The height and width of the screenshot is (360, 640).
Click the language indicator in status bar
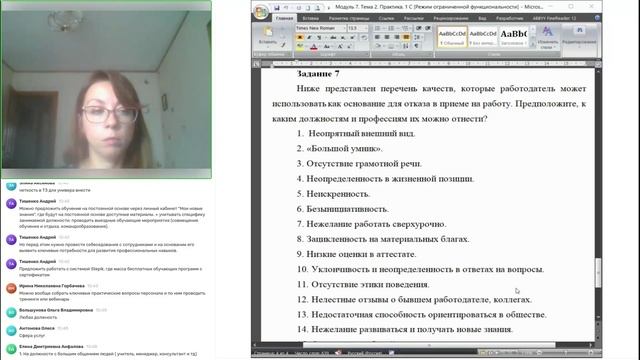click(x=365, y=353)
